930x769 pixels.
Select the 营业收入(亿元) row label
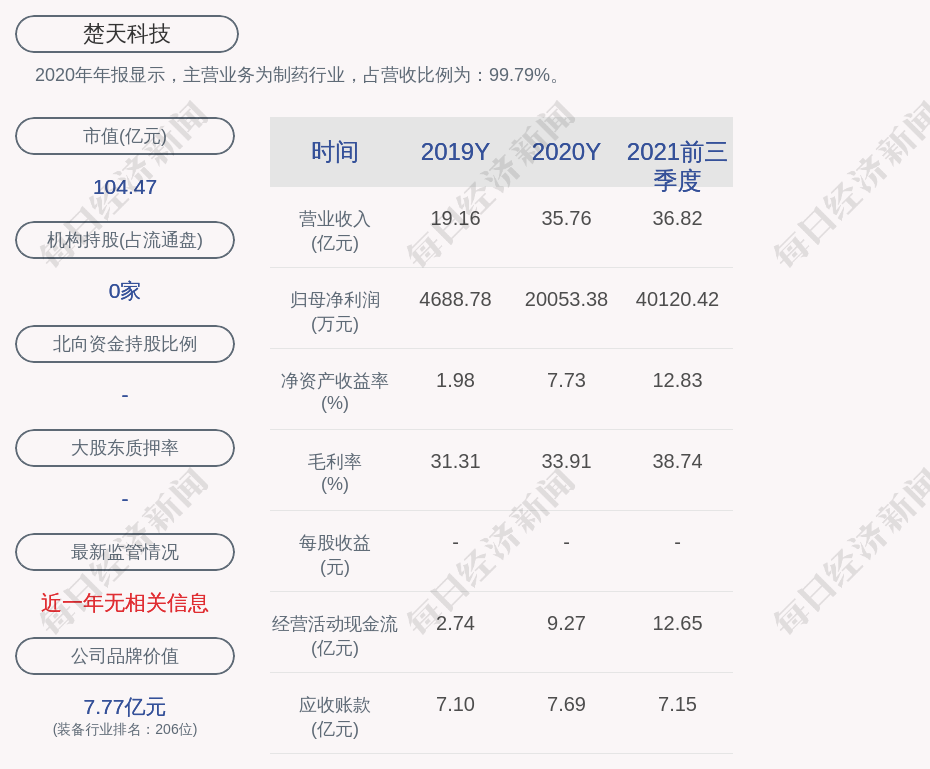pos(335,230)
